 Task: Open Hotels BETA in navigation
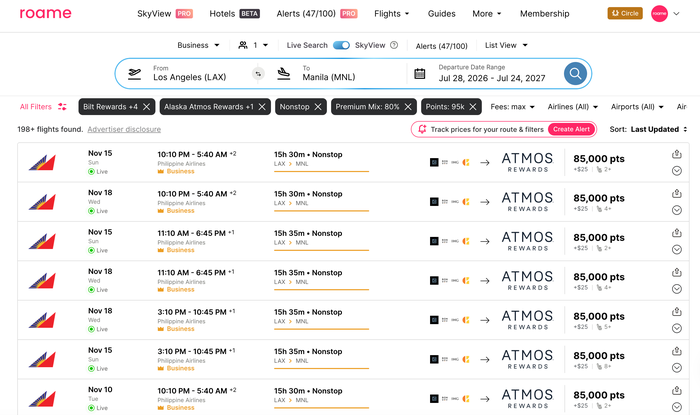[x=234, y=13]
